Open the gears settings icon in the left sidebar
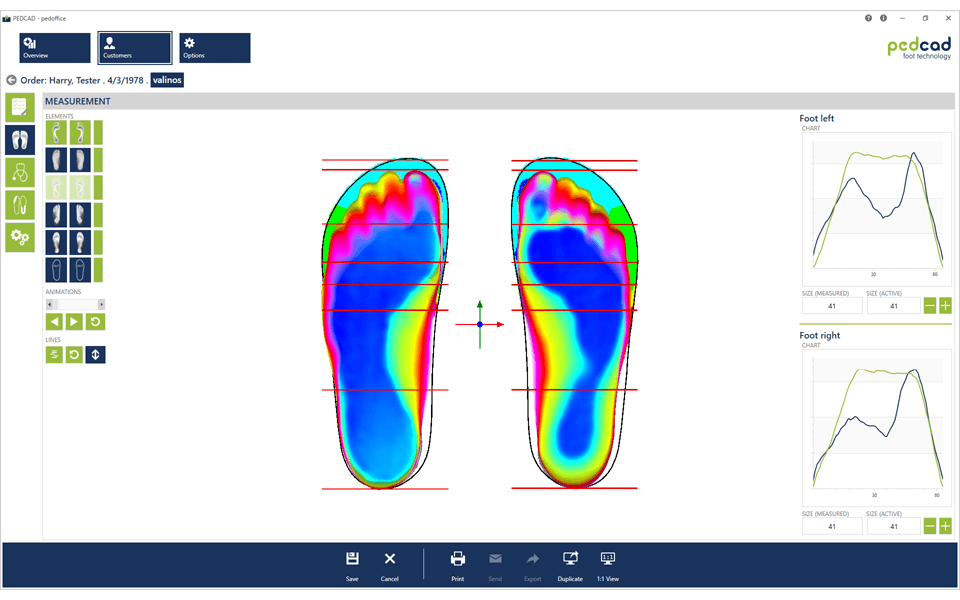The height and width of the screenshot is (600, 960). click(18, 237)
